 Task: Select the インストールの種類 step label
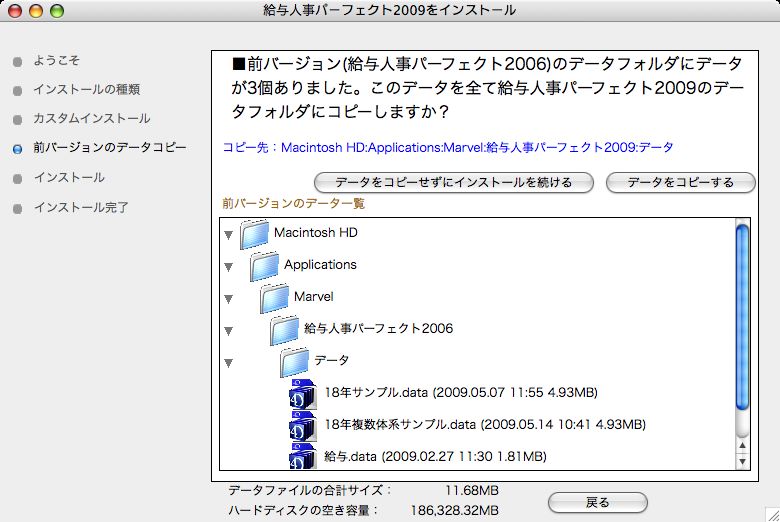[x=87, y=90]
